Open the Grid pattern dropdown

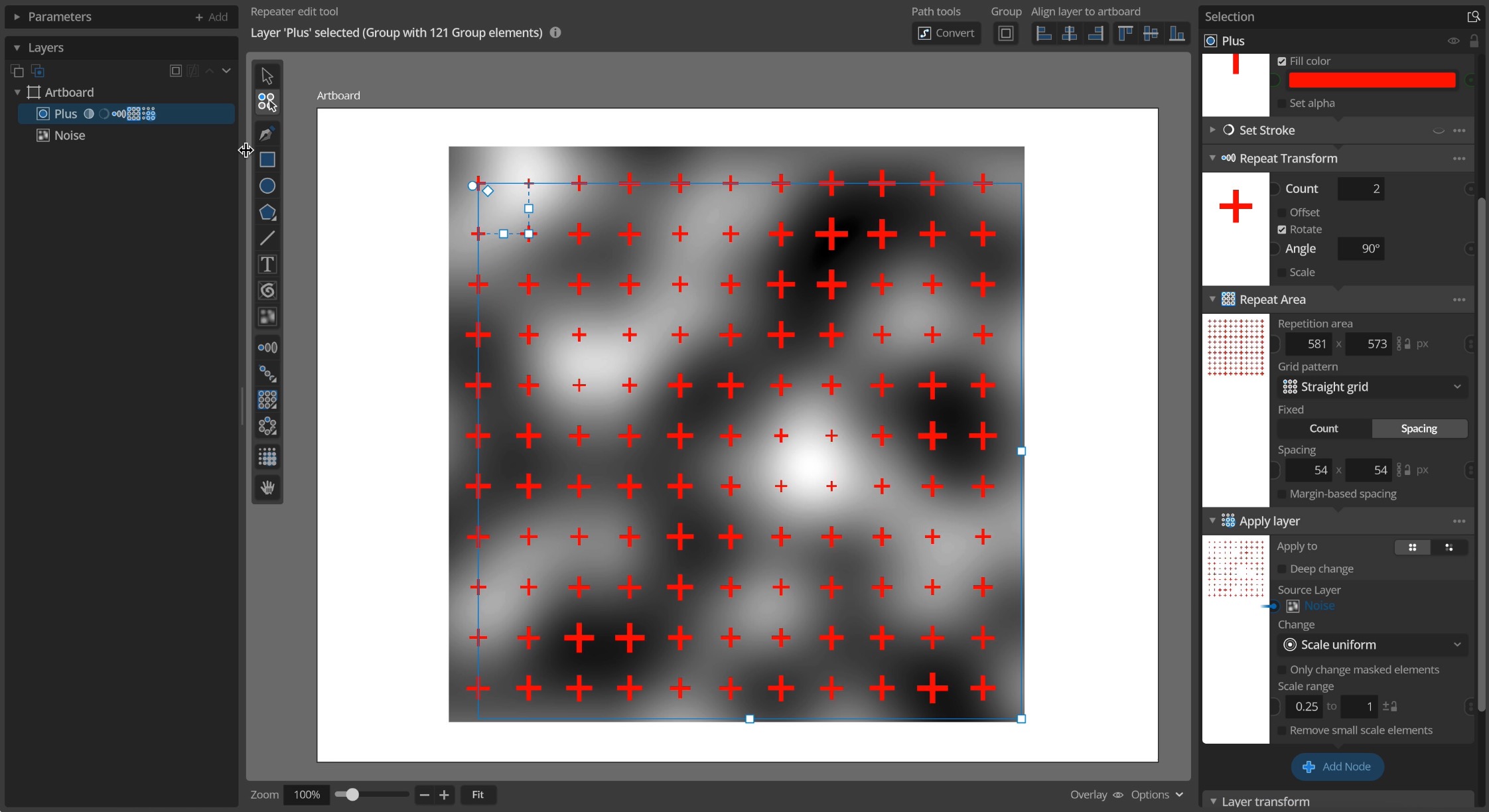pyautogui.click(x=1372, y=387)
